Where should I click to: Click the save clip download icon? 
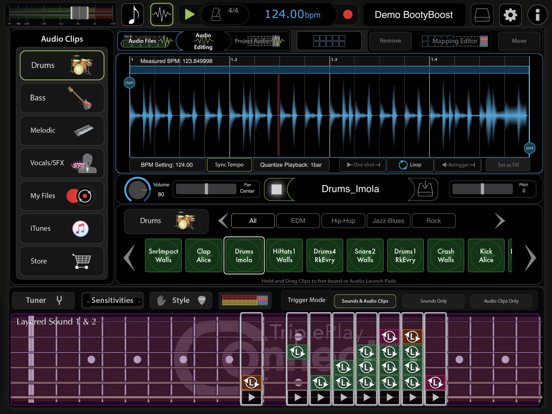click(x=425, y=189)
